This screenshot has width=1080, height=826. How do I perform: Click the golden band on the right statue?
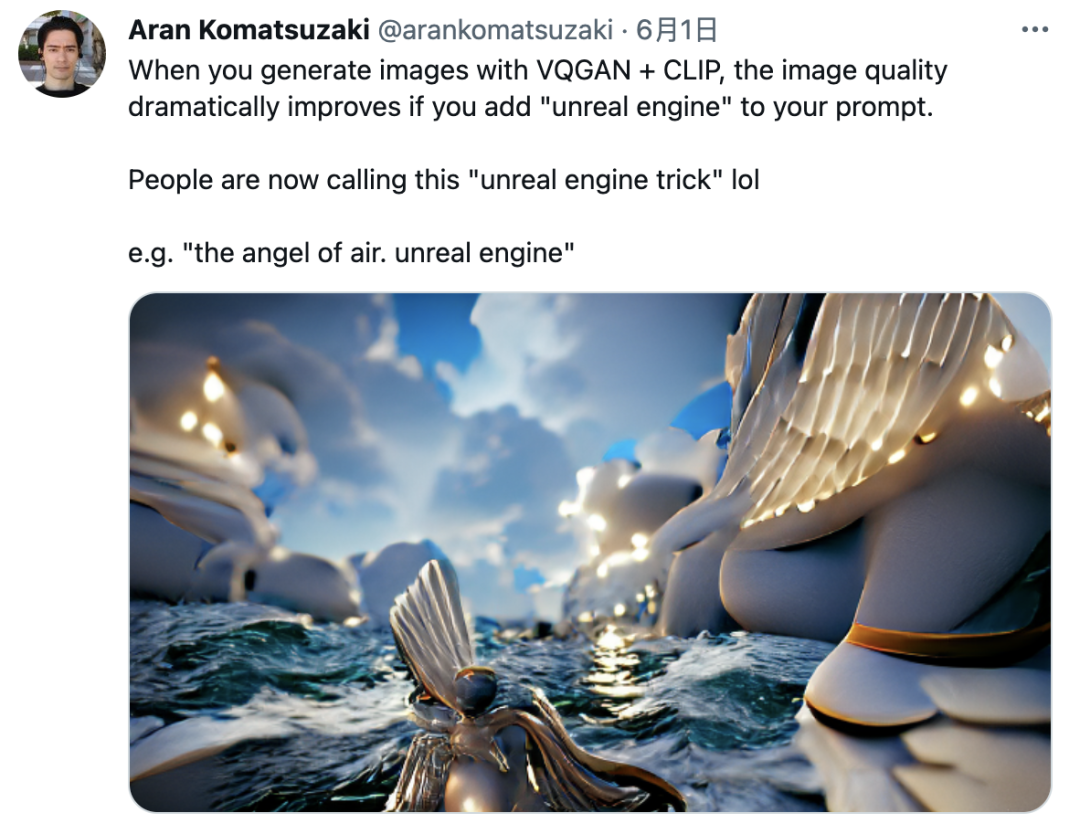[x=944, y=641]
